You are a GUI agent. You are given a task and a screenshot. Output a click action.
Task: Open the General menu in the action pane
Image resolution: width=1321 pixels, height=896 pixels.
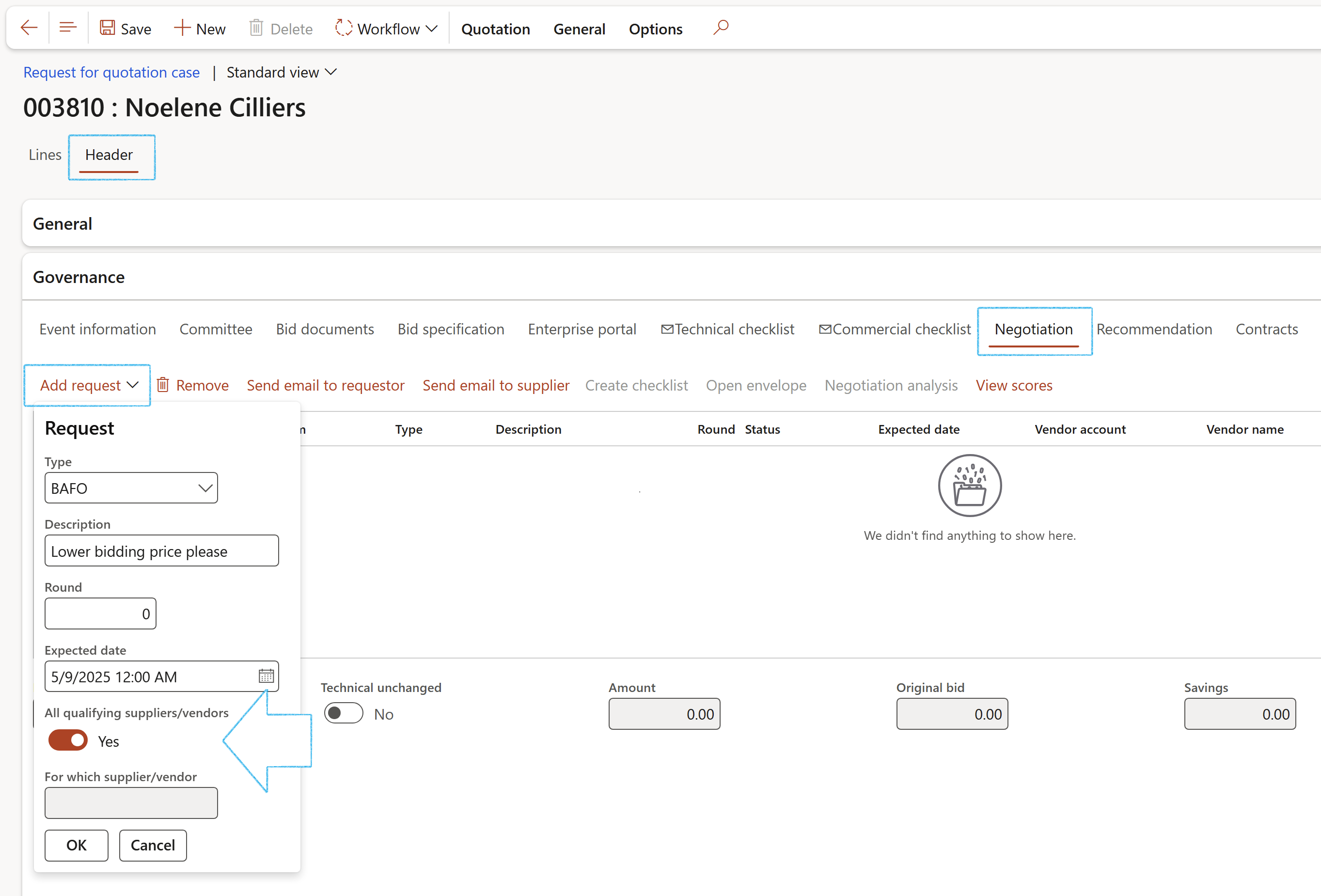click(579, 29)
